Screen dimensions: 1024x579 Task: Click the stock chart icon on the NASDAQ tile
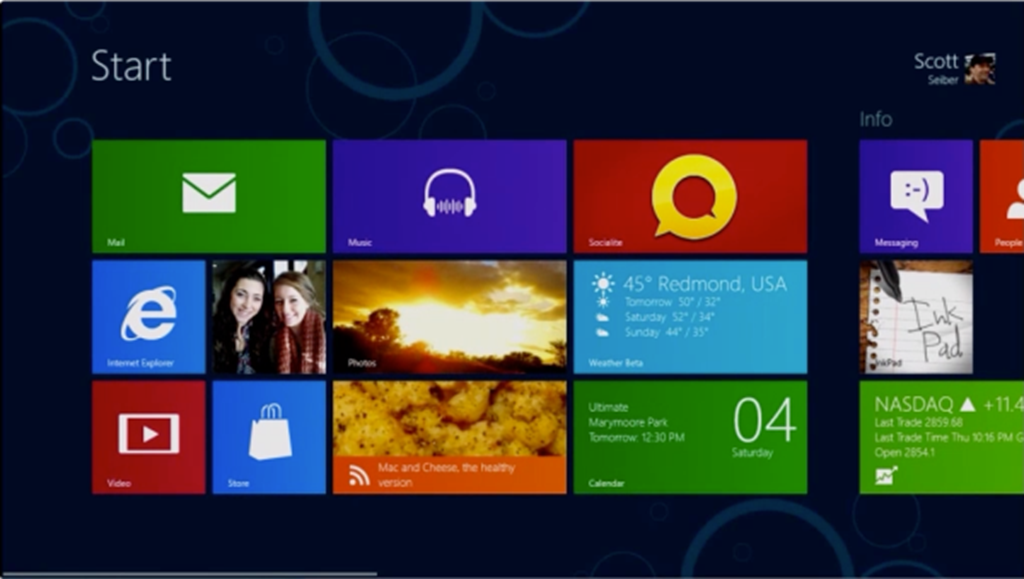886,475
